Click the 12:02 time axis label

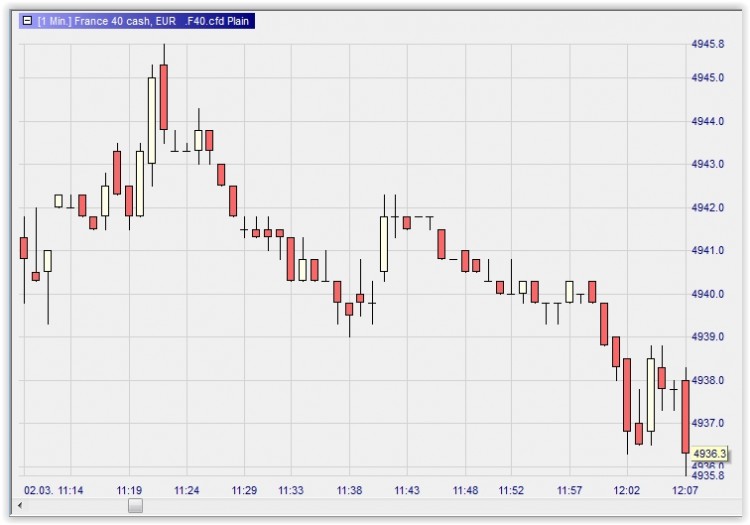627,490
